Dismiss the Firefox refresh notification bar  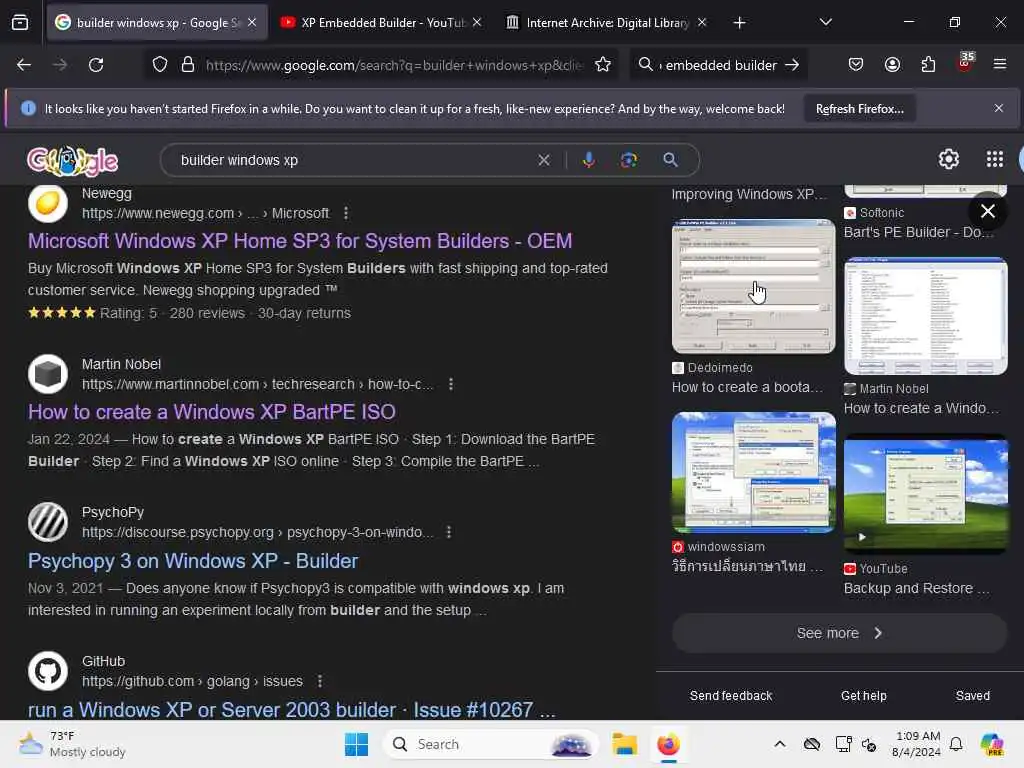pos(999,108)
